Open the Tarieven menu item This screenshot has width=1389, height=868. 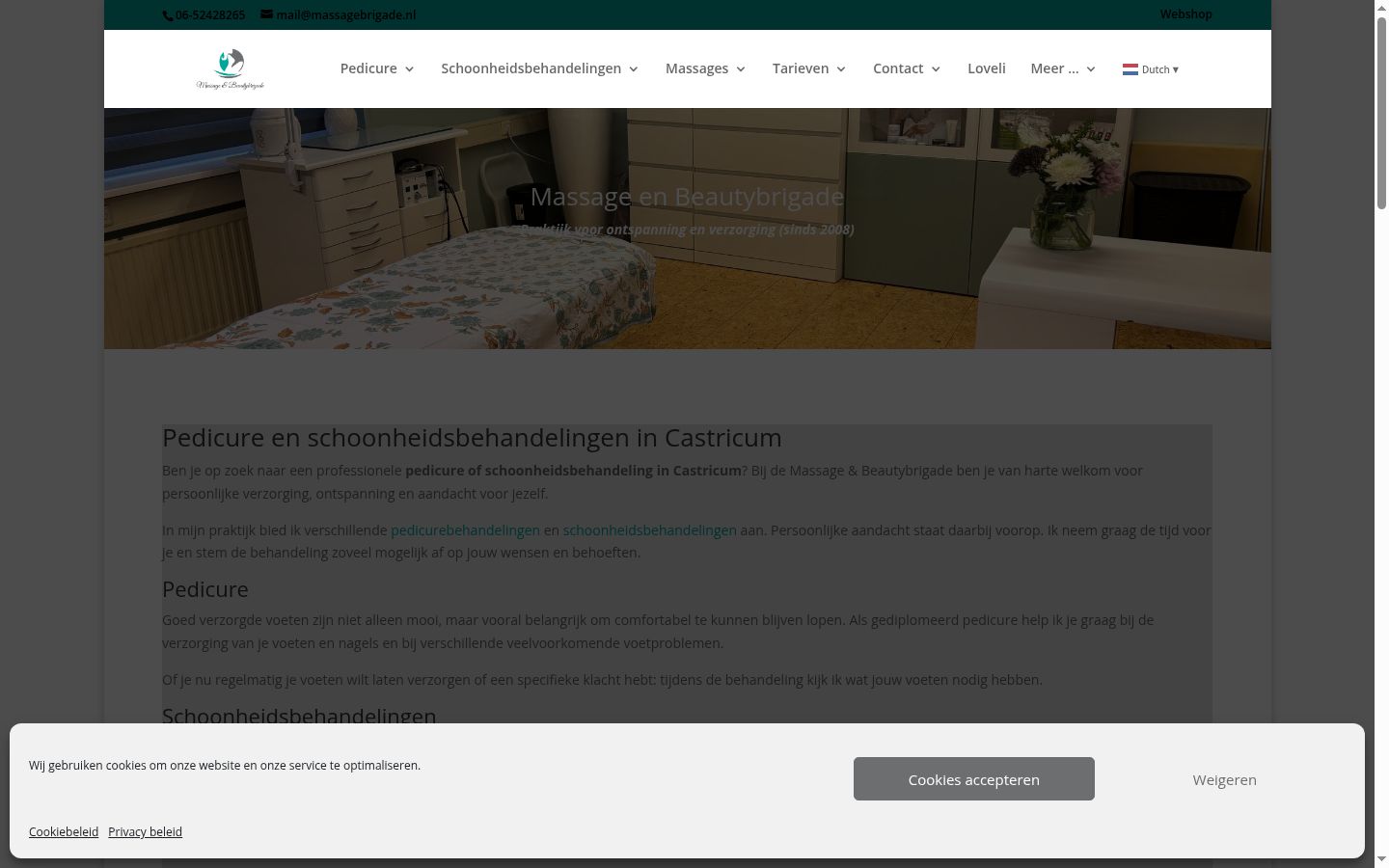[801, 68]
